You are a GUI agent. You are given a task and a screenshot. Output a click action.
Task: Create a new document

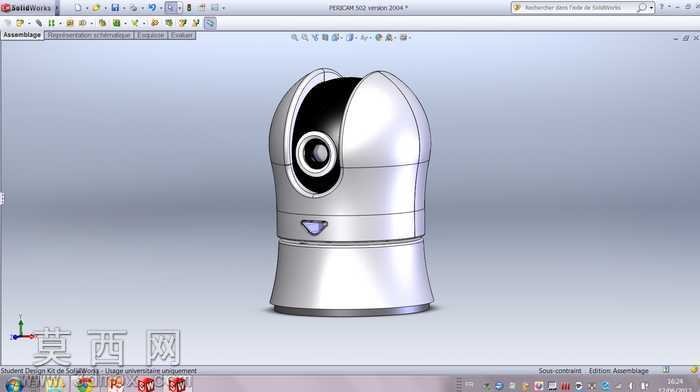(78, 8)
